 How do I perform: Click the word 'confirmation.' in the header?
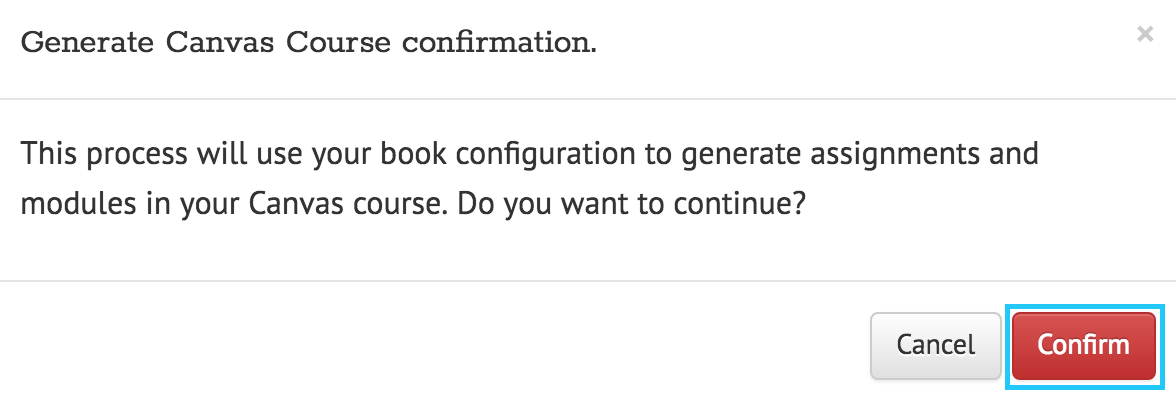click(500, 43)
